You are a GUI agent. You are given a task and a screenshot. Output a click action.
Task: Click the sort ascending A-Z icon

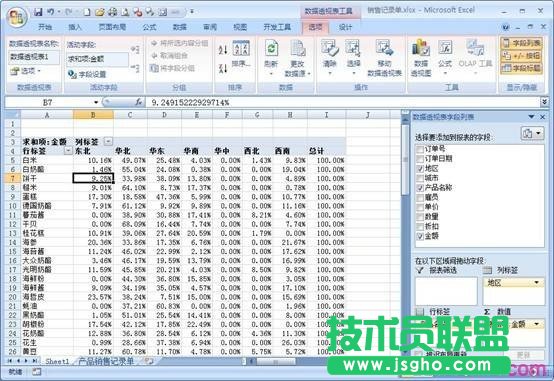223,50
